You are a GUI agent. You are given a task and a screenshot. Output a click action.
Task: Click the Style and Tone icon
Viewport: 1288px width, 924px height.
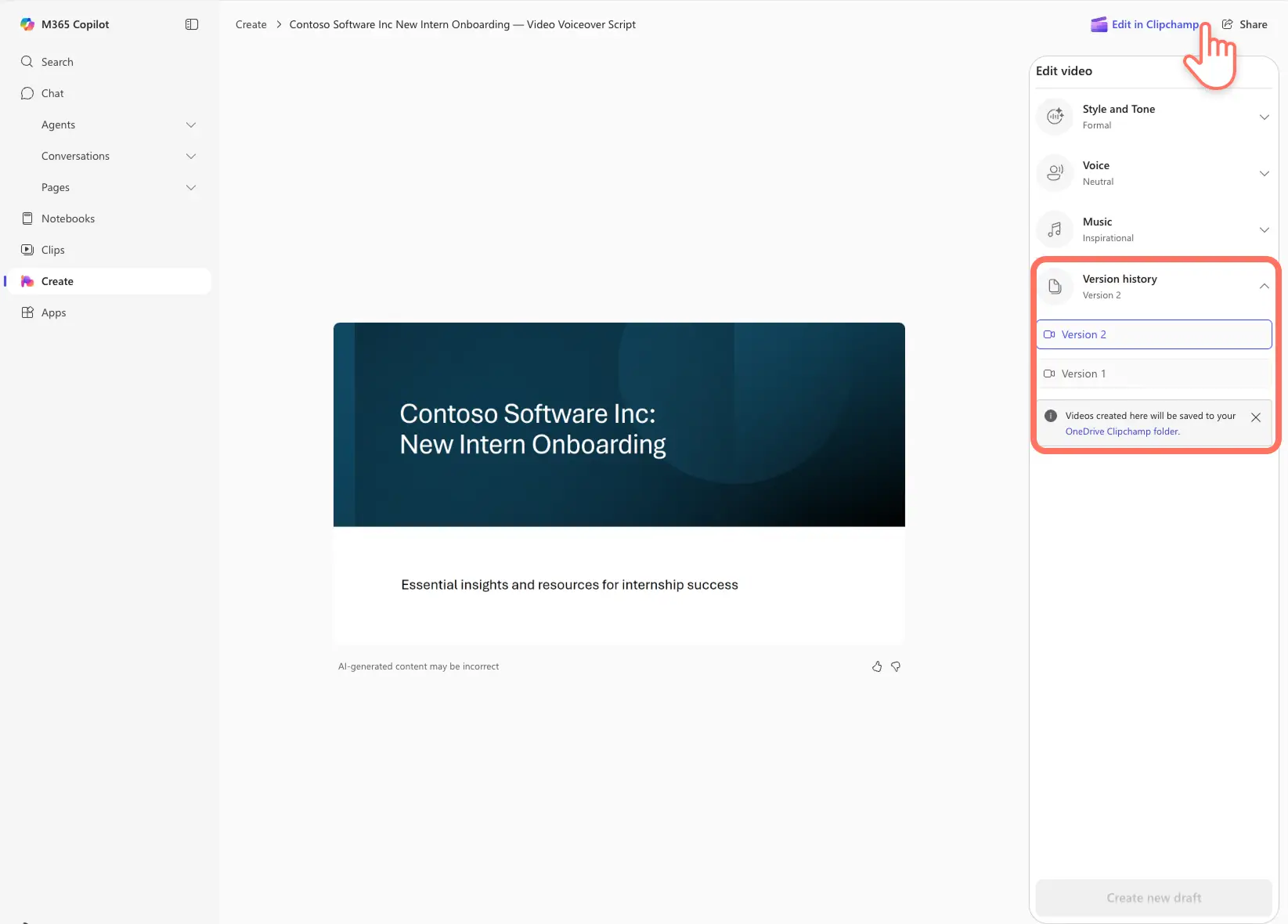coord(1055,117)
